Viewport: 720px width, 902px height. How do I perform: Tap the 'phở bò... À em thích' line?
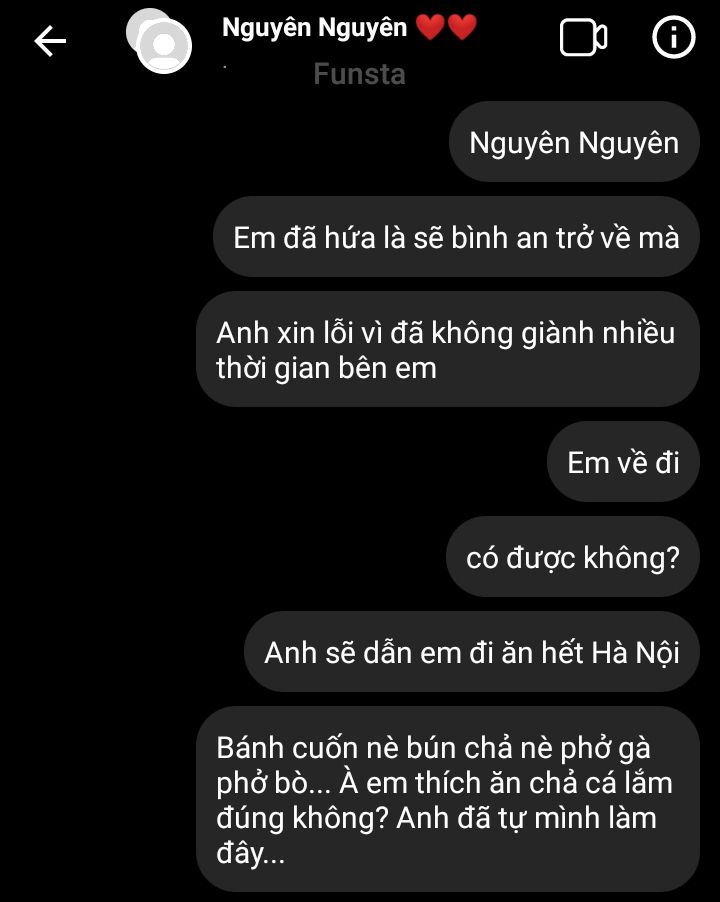[x=445, y=783]
